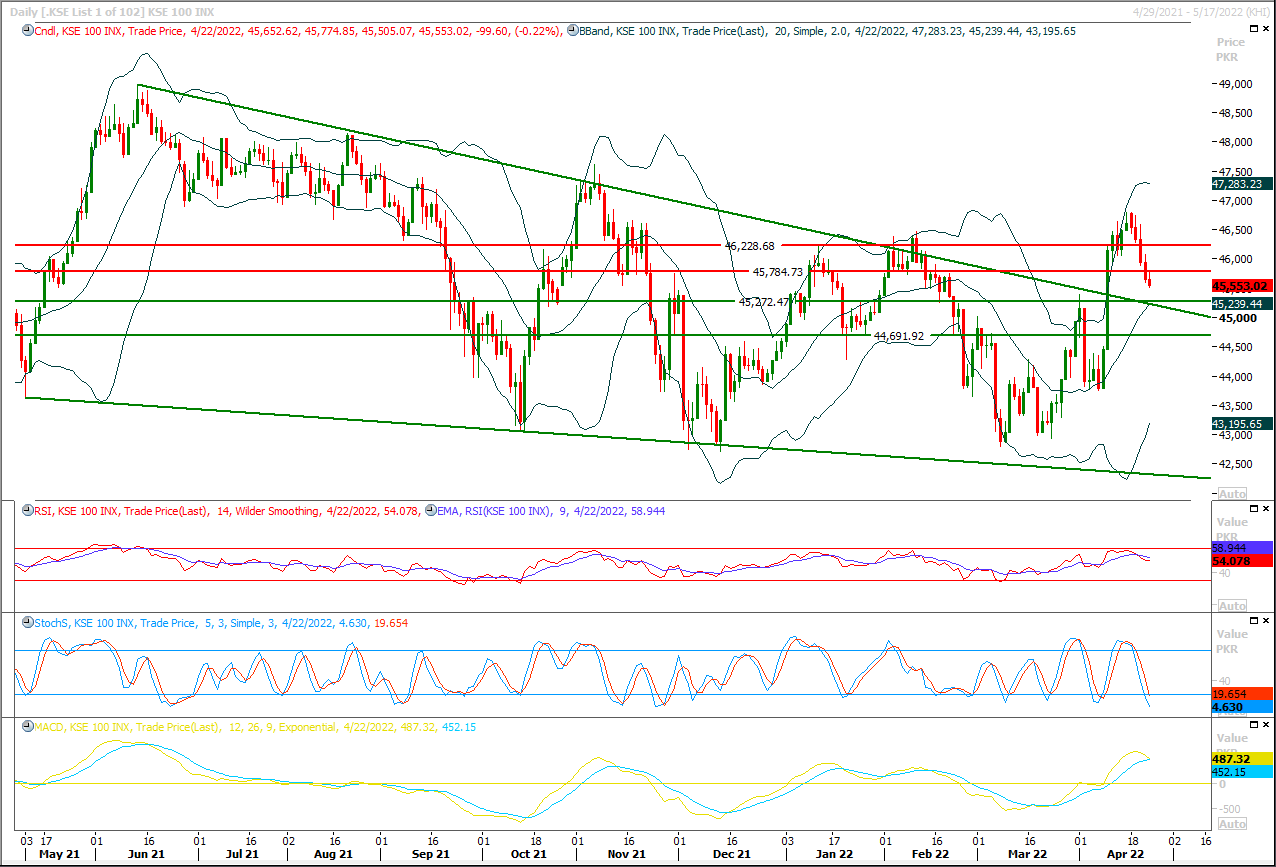This screenshot has width=1276, height=867.
Task: Toggle Auto scaling on the RSI axis
Action: coord(1232,606)
